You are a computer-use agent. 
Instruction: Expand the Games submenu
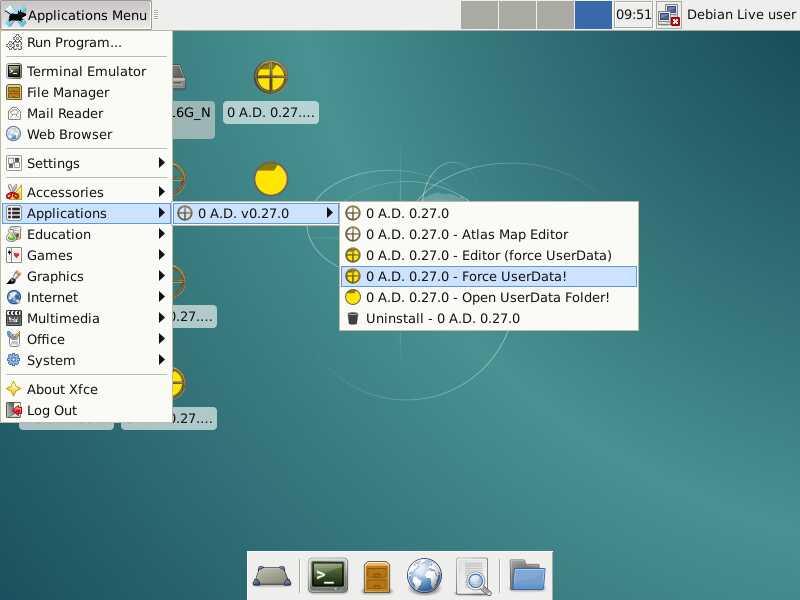(86, 255)
